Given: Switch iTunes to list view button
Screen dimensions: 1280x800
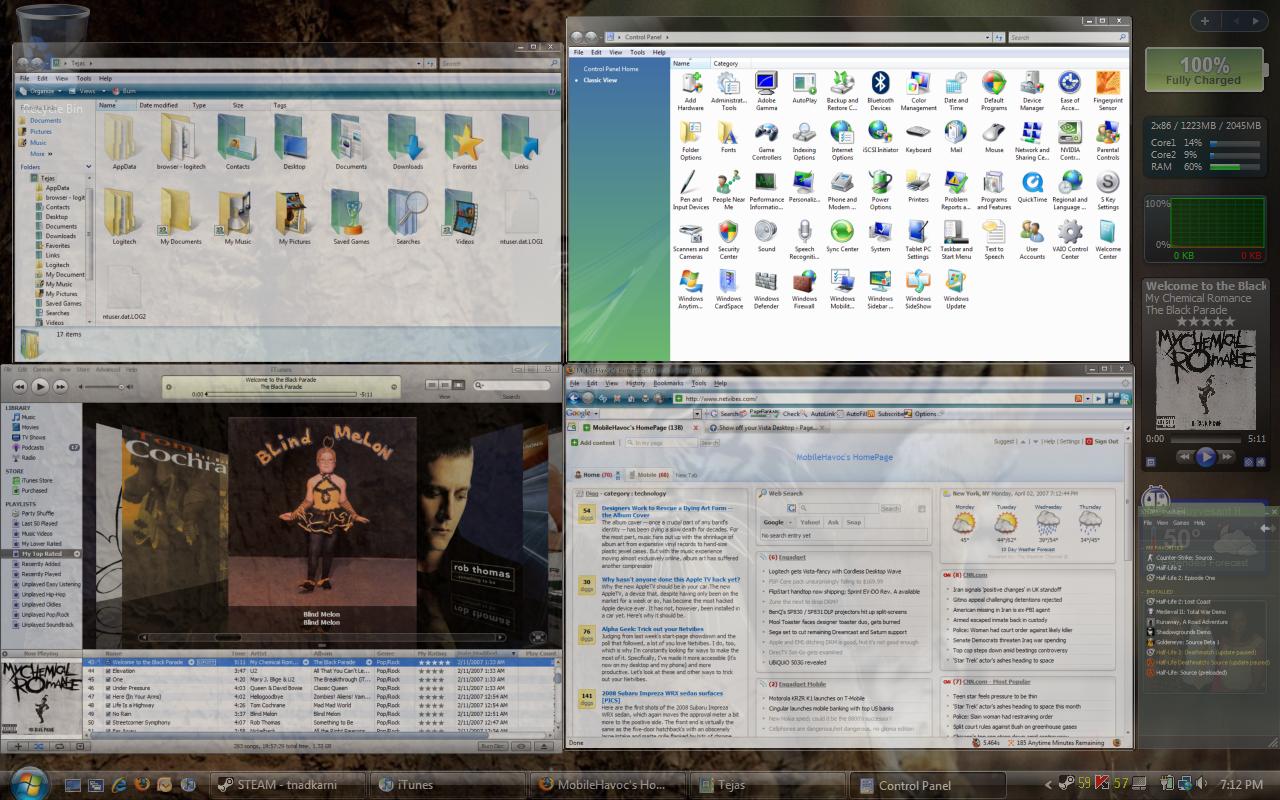Looking at the screenshot, I should pos(433,385).
